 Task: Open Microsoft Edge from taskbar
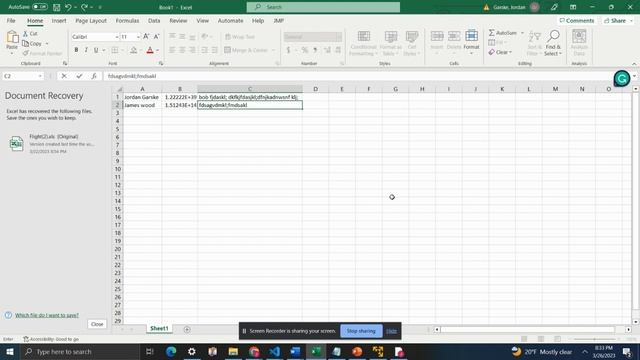(171, 351)
